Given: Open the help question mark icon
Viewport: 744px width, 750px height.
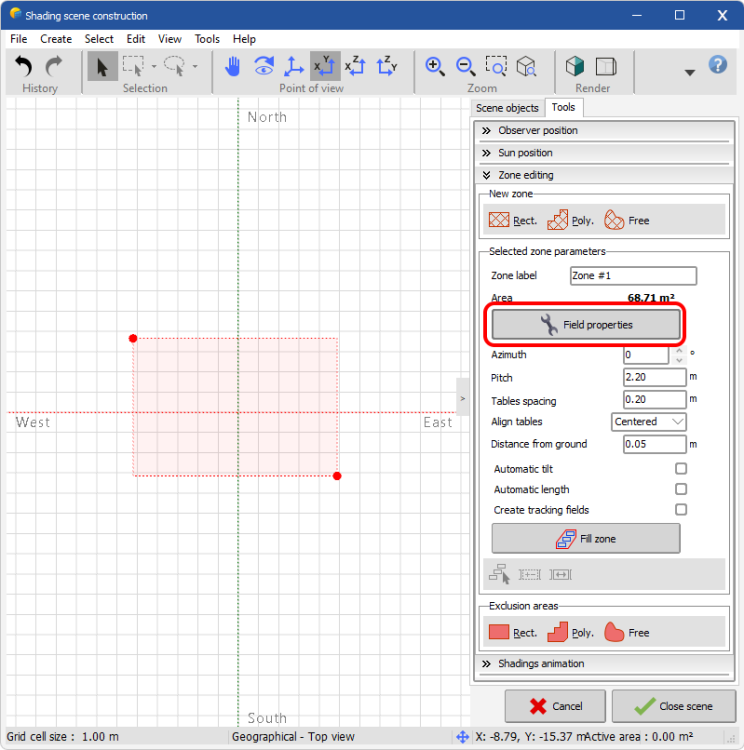Looking at the screenshot, I should tap(717, 65).
